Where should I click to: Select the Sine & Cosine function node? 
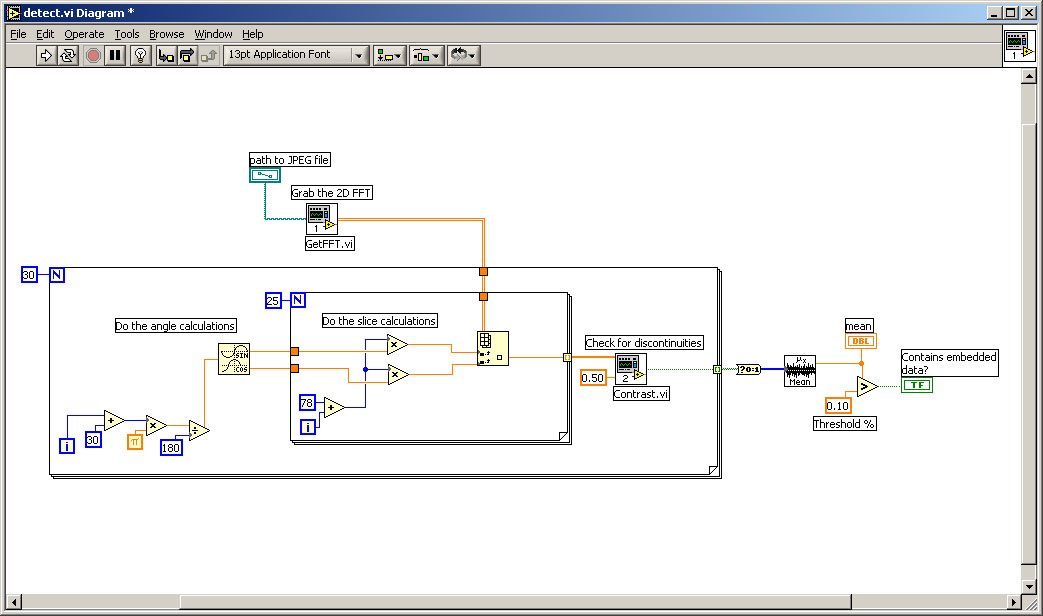[234, 359]
